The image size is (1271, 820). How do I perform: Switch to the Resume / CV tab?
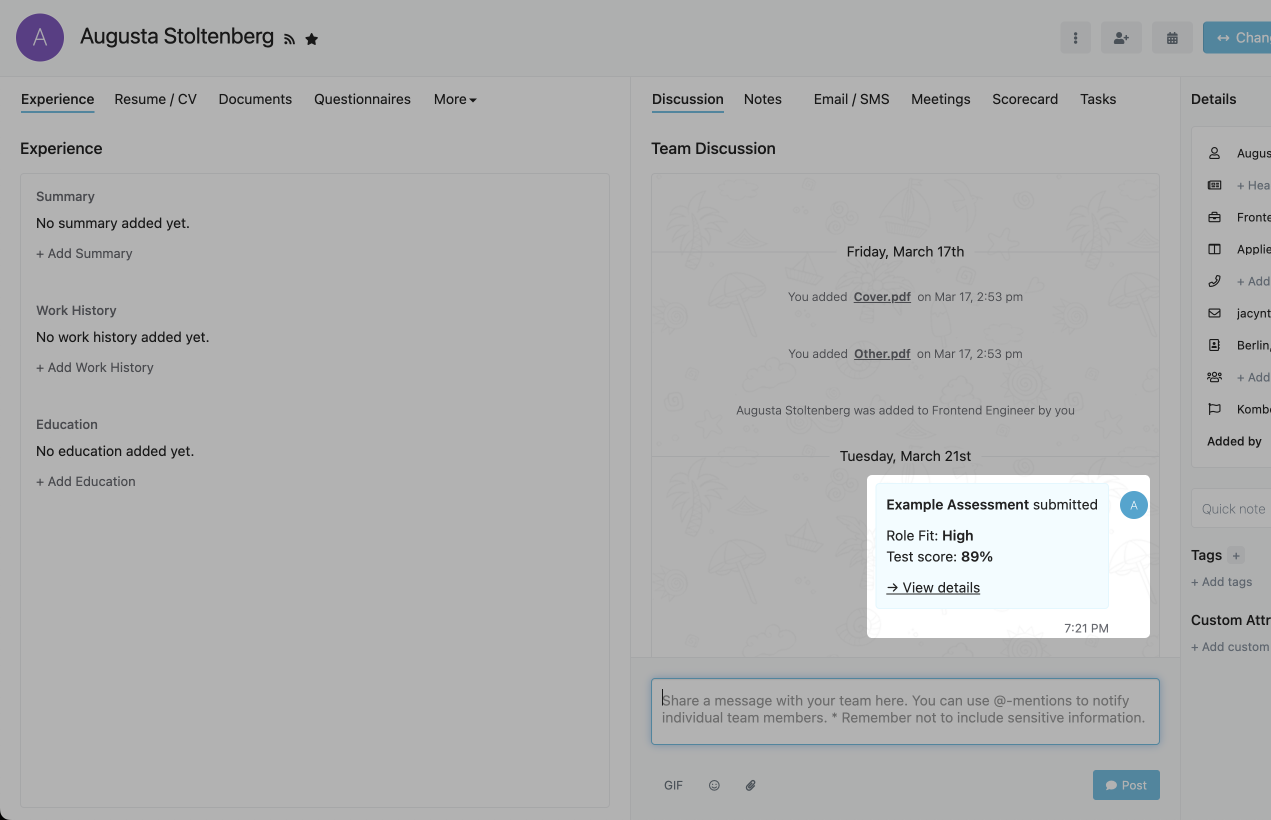(155, 99)
